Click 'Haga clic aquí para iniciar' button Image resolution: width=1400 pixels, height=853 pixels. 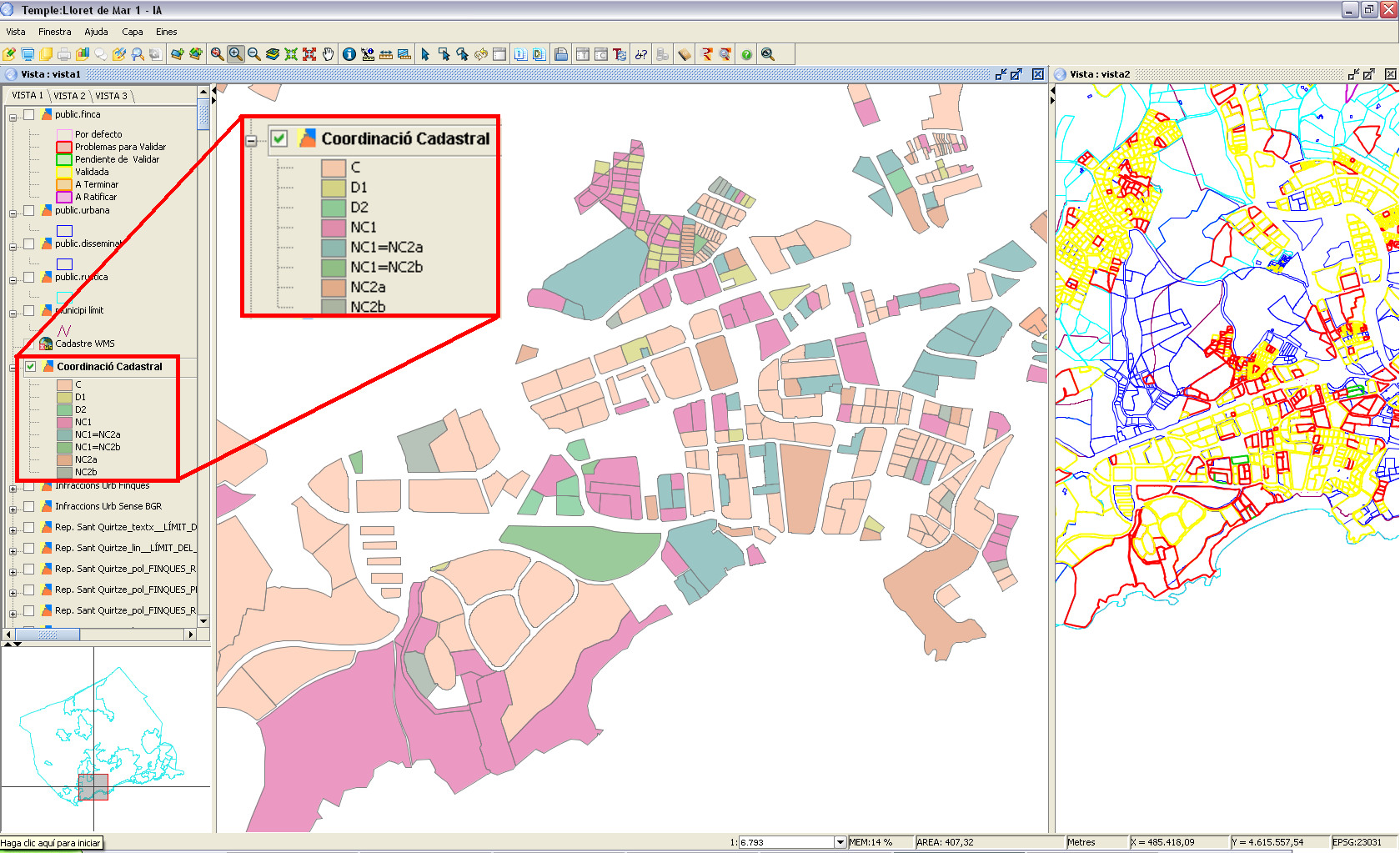tap(51, 843)
